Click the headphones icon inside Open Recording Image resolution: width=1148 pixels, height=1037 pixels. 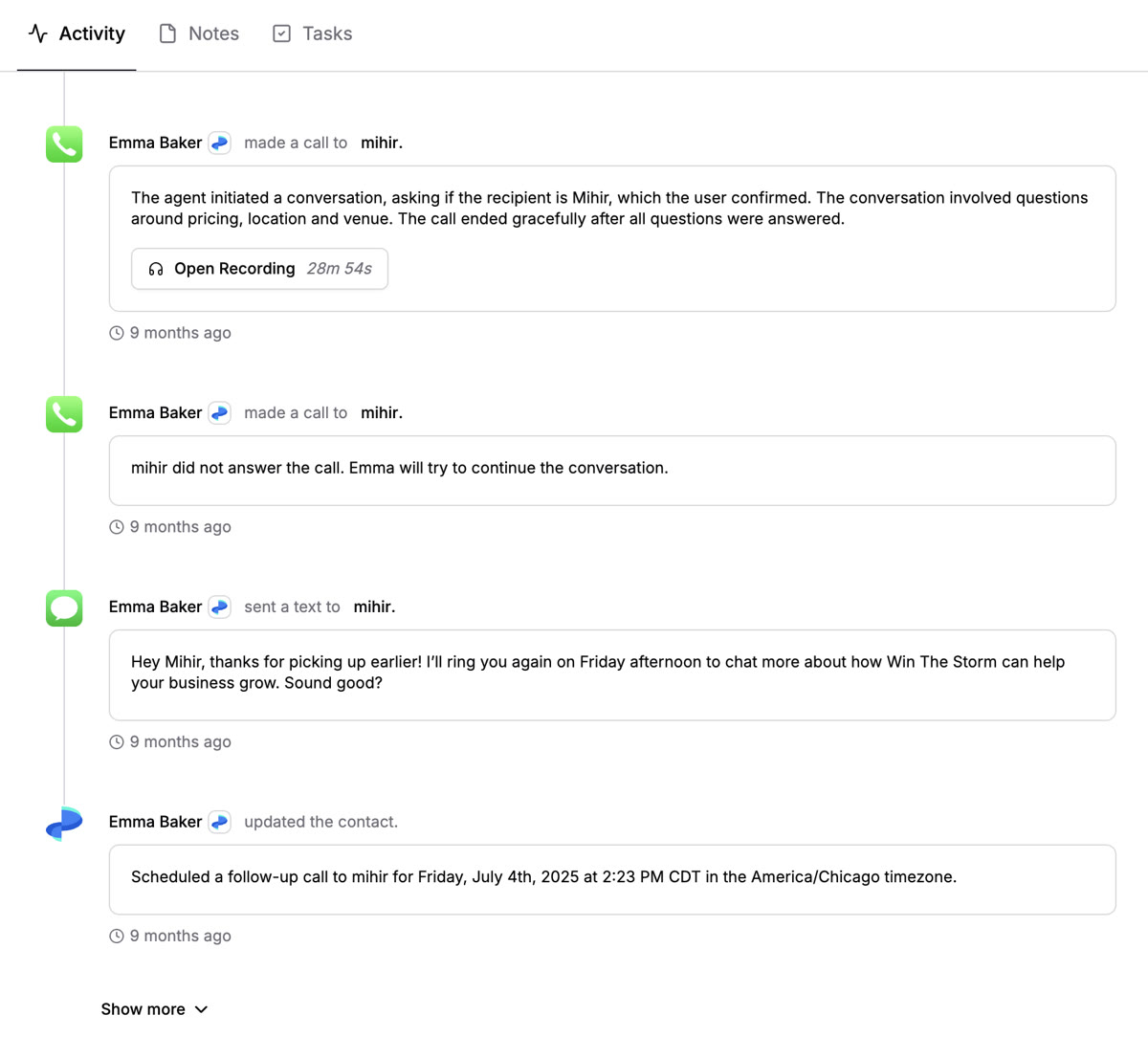click(155, 269)
